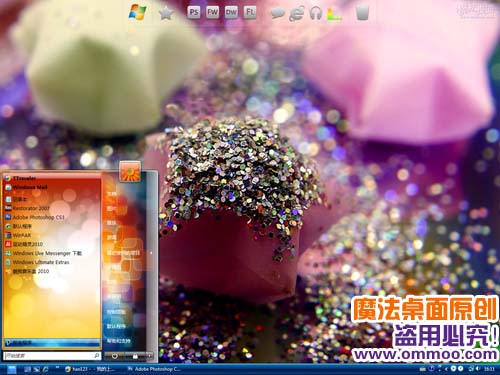Click the user account picture atop the Start menu
This screenshot has height=375, width=500.
pyautogui.click(x=130, y=171)
